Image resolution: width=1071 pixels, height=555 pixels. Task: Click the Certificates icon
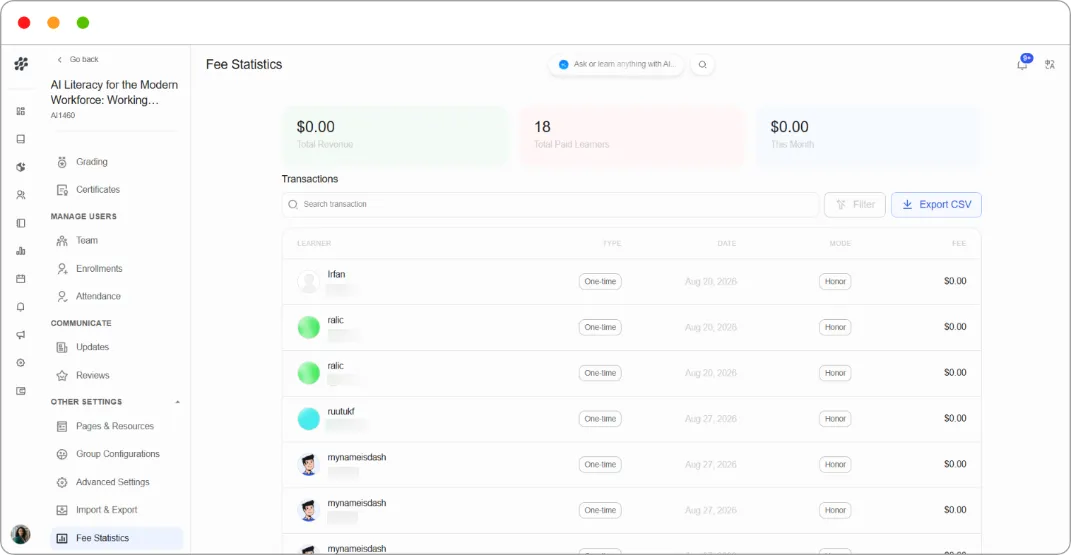coord(62,190)
